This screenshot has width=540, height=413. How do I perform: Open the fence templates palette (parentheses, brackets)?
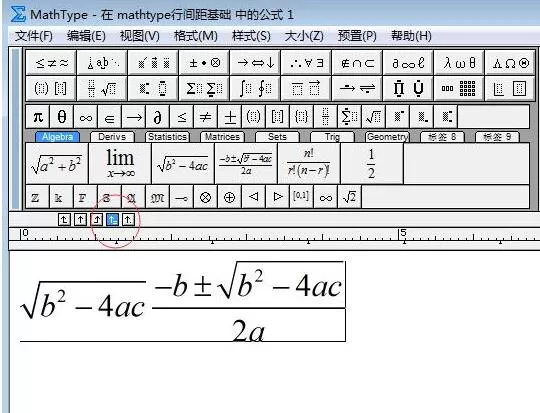[x=51, y=89]
